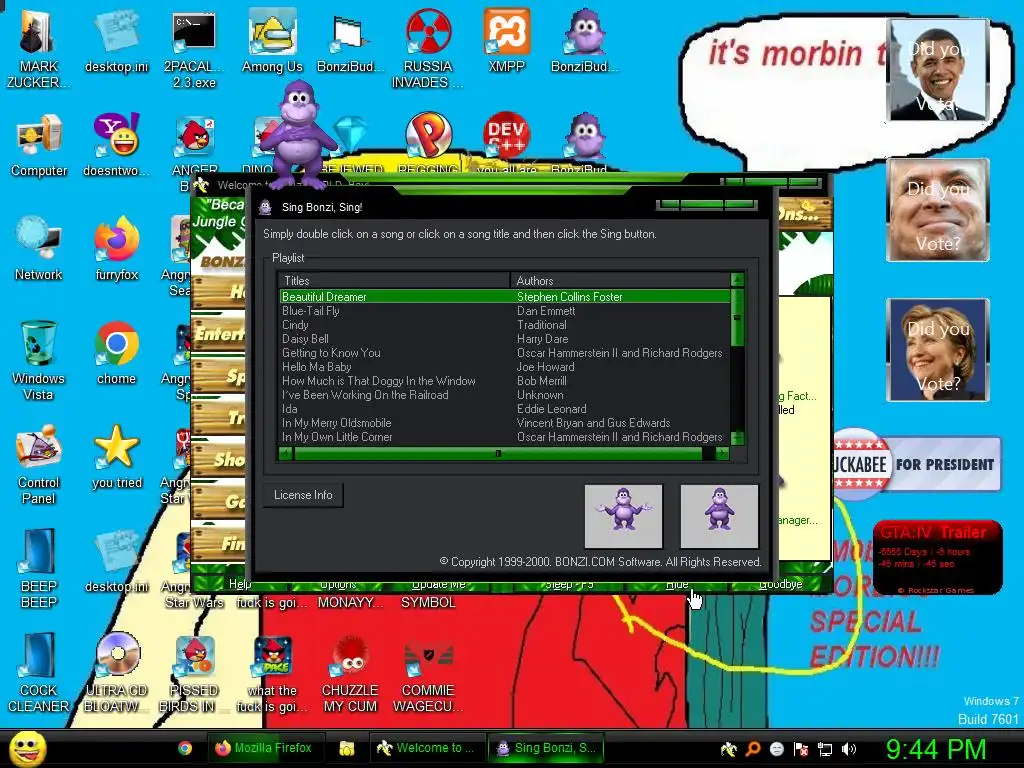
Task: Sort playlist by Titles column header
Action: point(394,281)
